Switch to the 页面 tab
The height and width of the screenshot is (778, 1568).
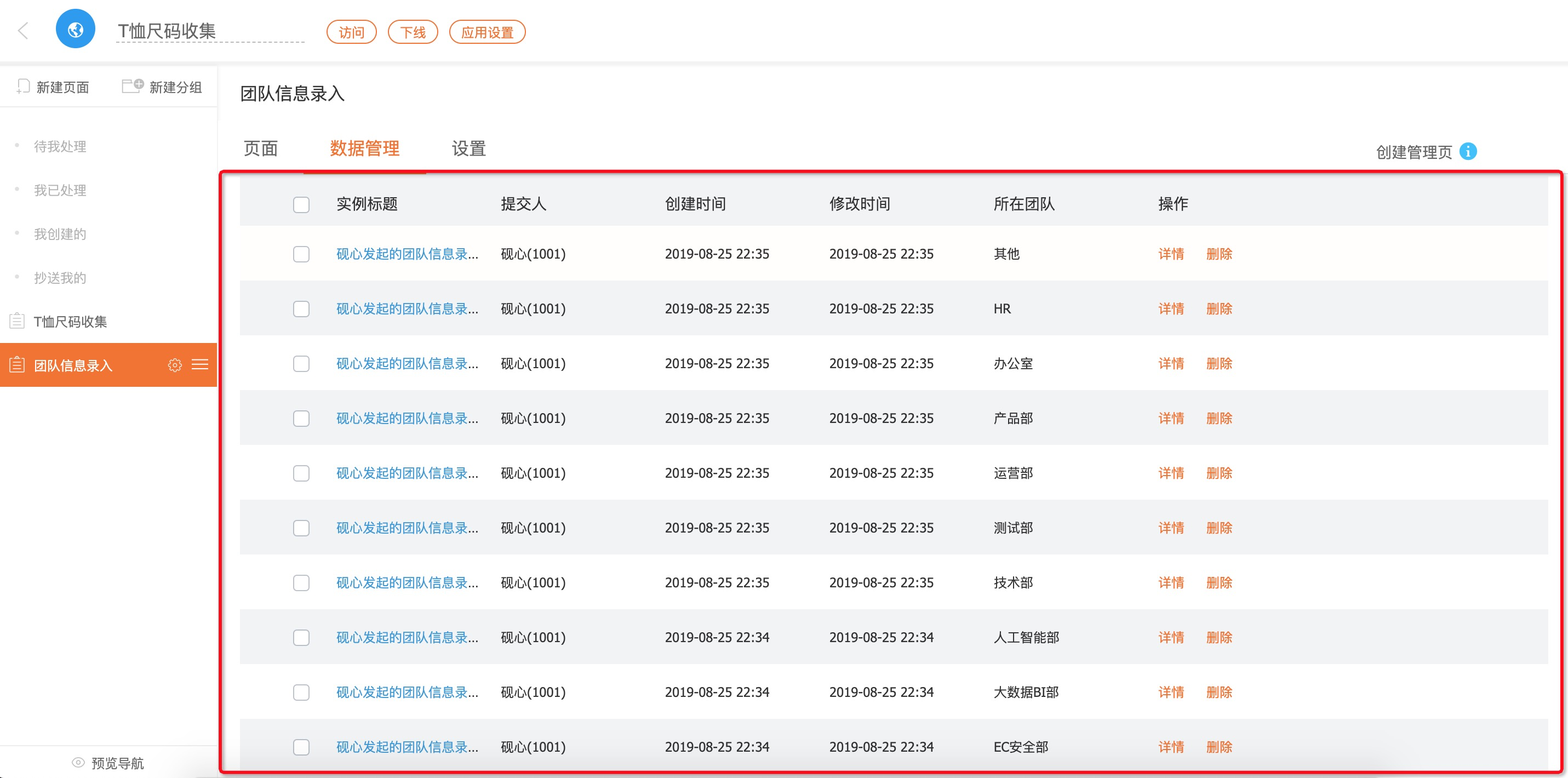click(x=261, y=148)
